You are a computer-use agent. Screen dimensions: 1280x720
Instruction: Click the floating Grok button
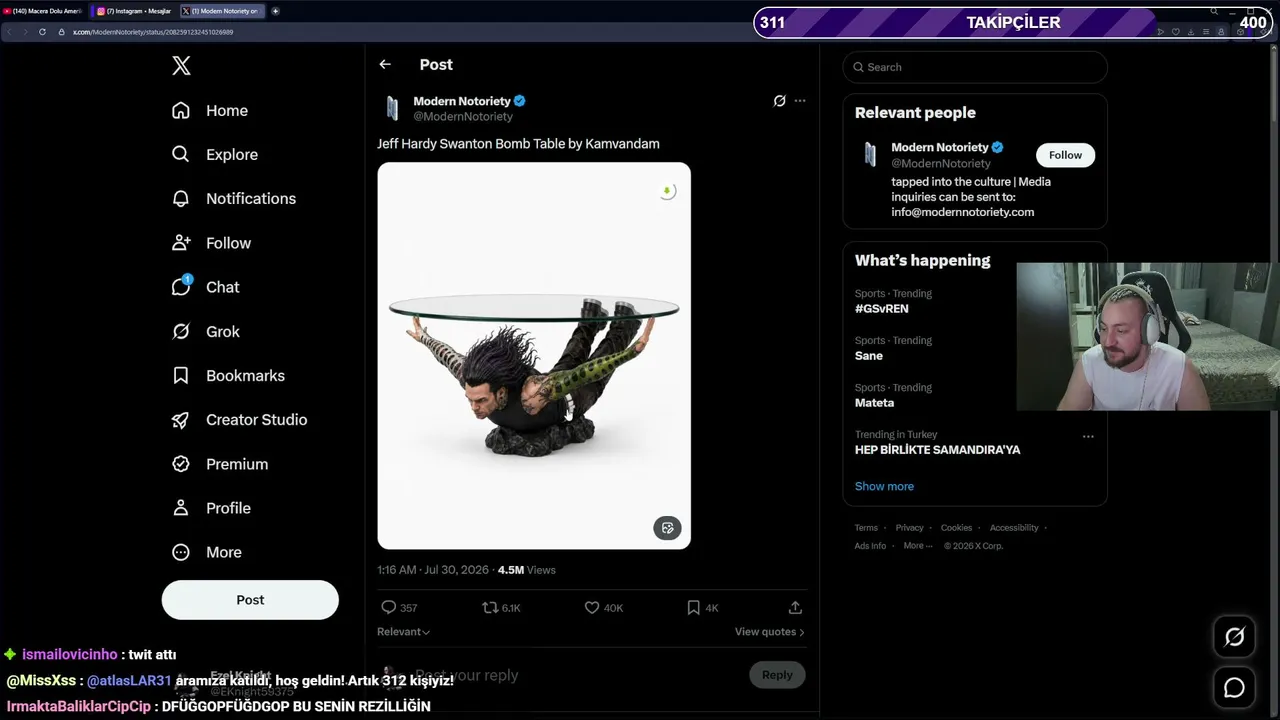(x=1235, y=637)
